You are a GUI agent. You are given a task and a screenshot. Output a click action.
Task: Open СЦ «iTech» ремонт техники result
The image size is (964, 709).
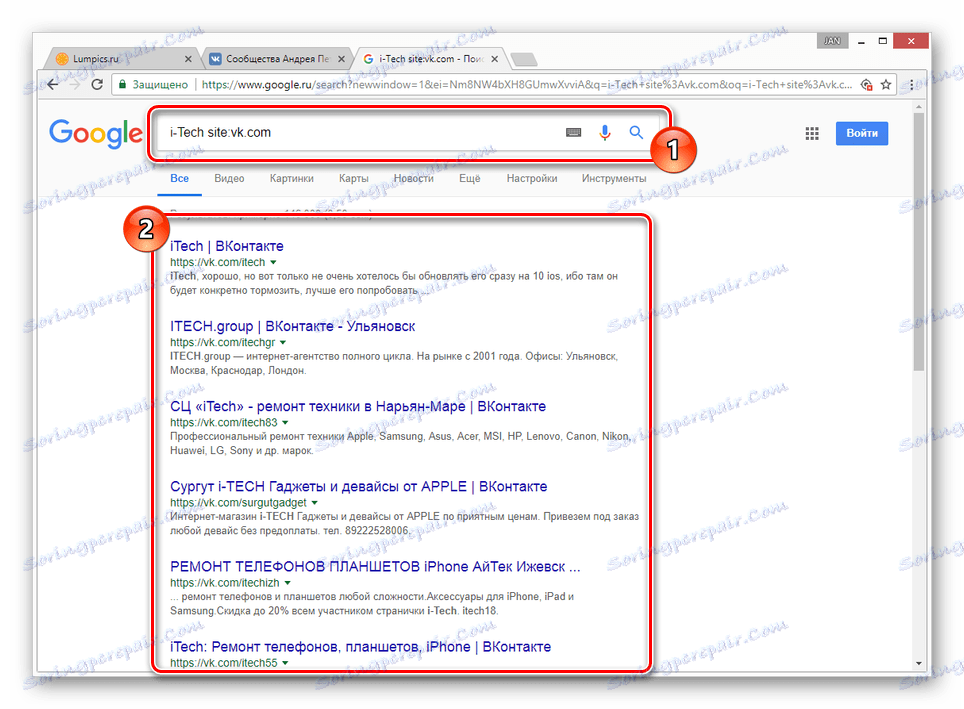pyautogui.click(x=358, y=406)
